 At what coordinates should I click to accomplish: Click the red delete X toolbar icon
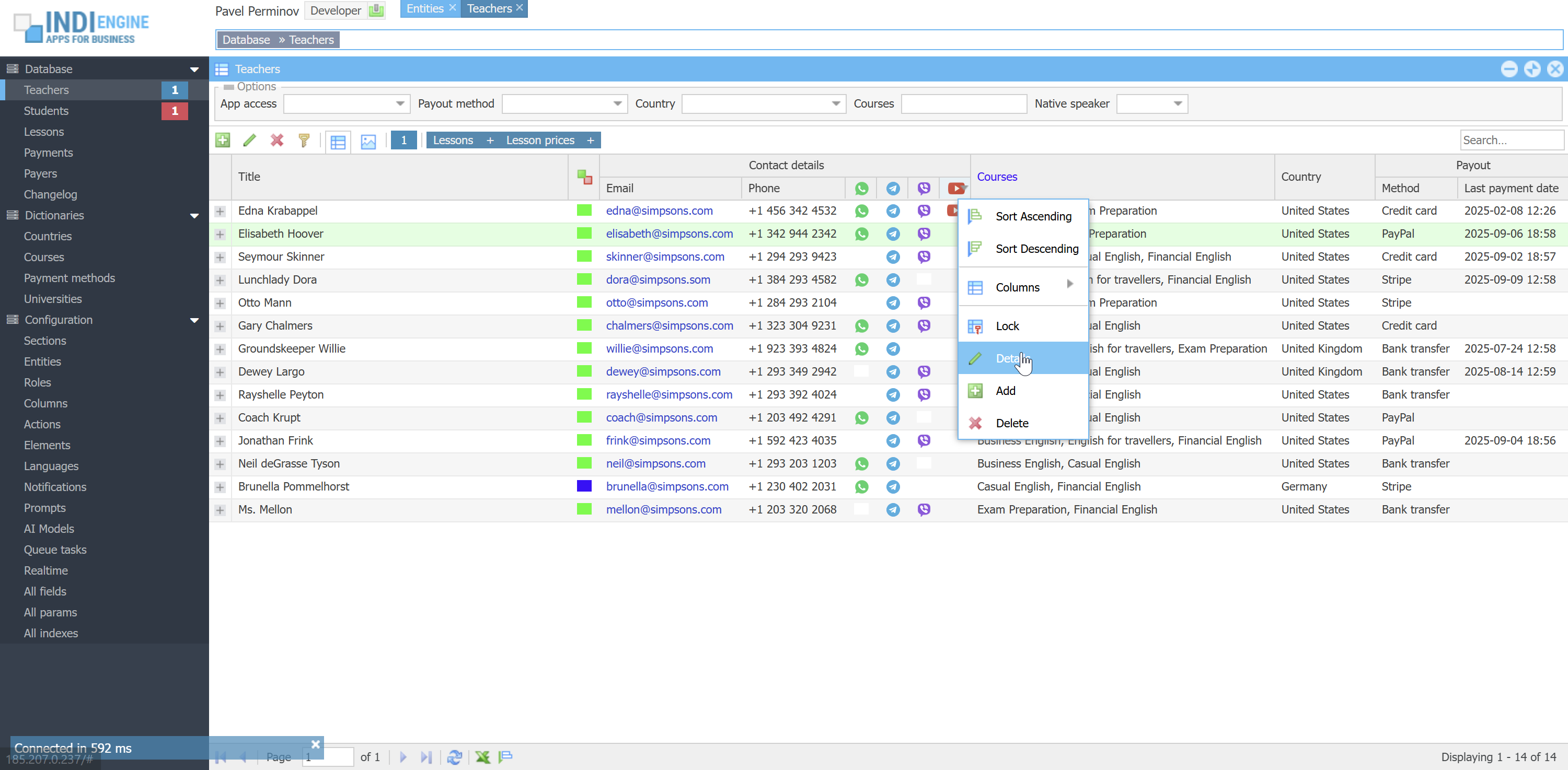coord(277,141)
